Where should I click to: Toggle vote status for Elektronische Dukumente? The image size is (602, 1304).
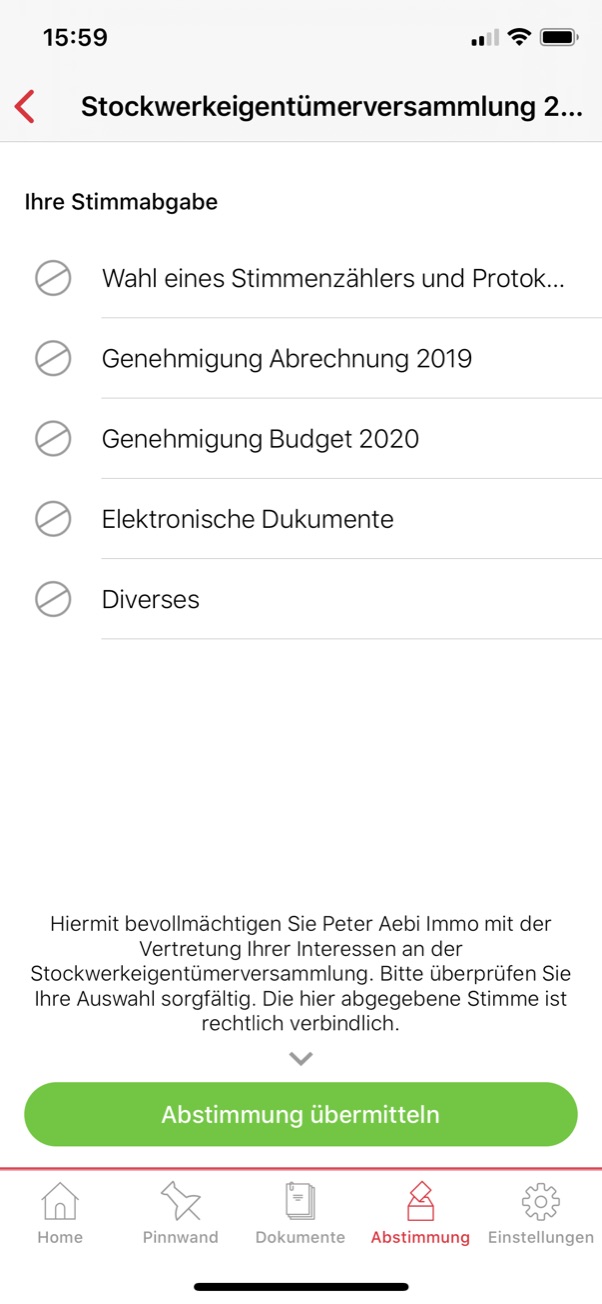[53, 519]
